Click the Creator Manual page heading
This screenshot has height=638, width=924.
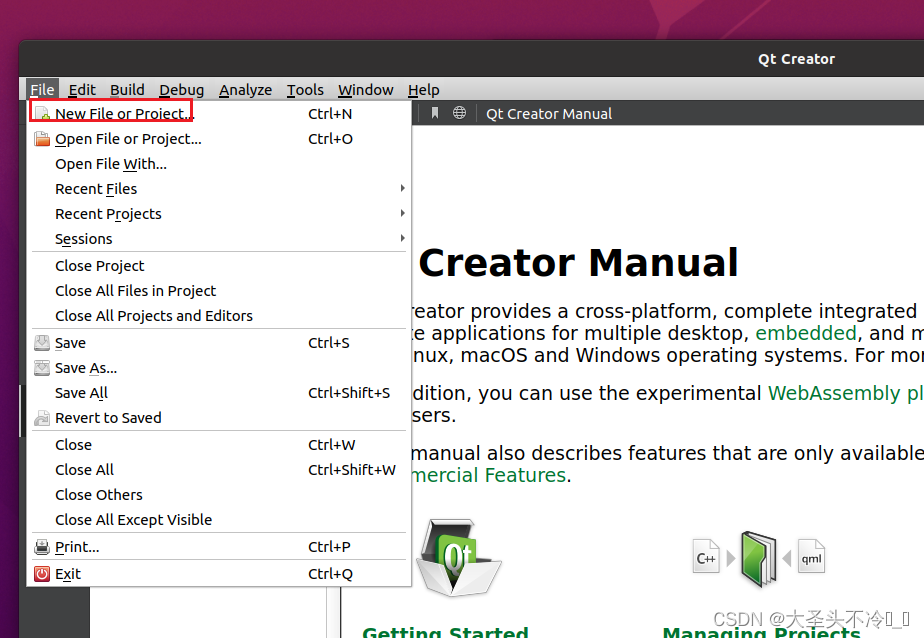pyautogui.click(x=578, y=262)
